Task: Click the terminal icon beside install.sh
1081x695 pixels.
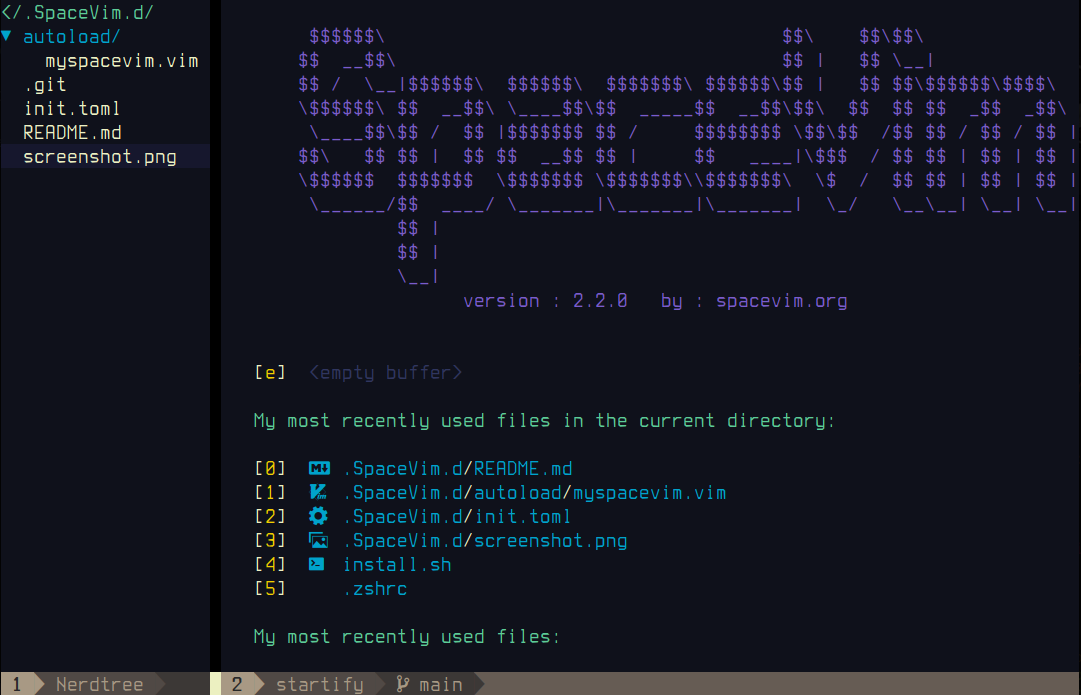Action: pyautogui.click(x=316, y=564)
